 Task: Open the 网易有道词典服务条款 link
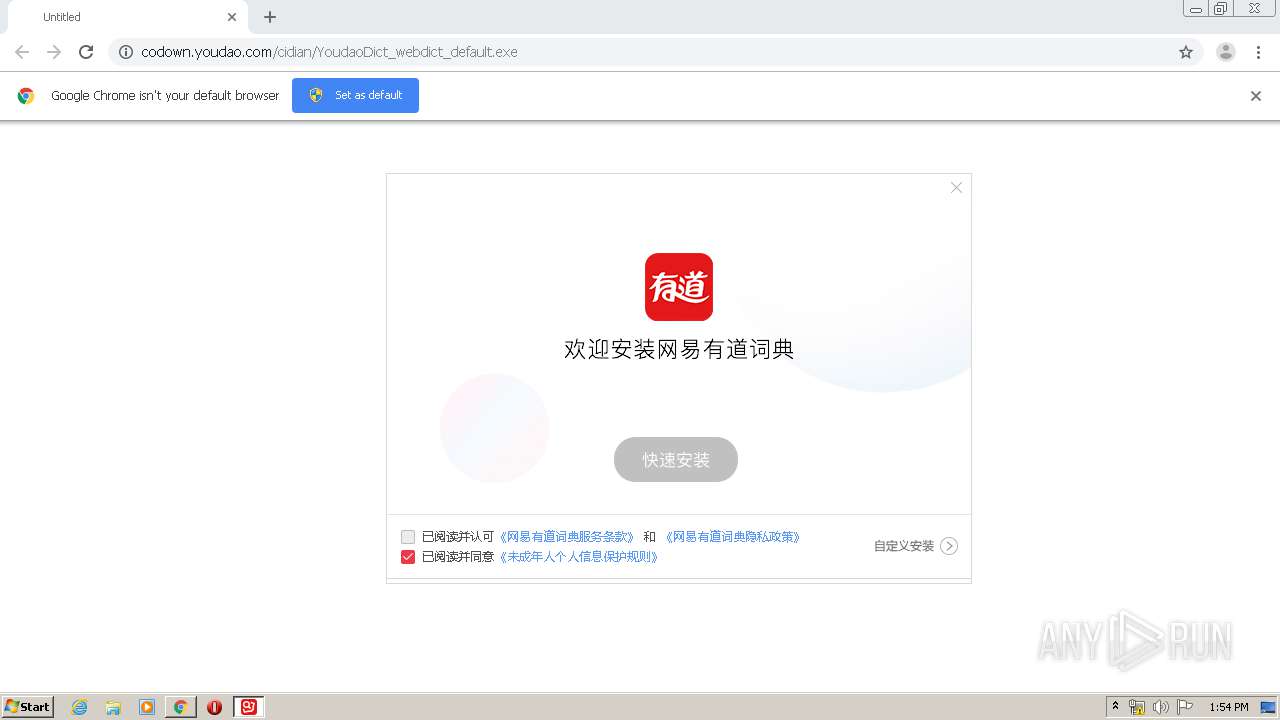[x=567, y=537]
